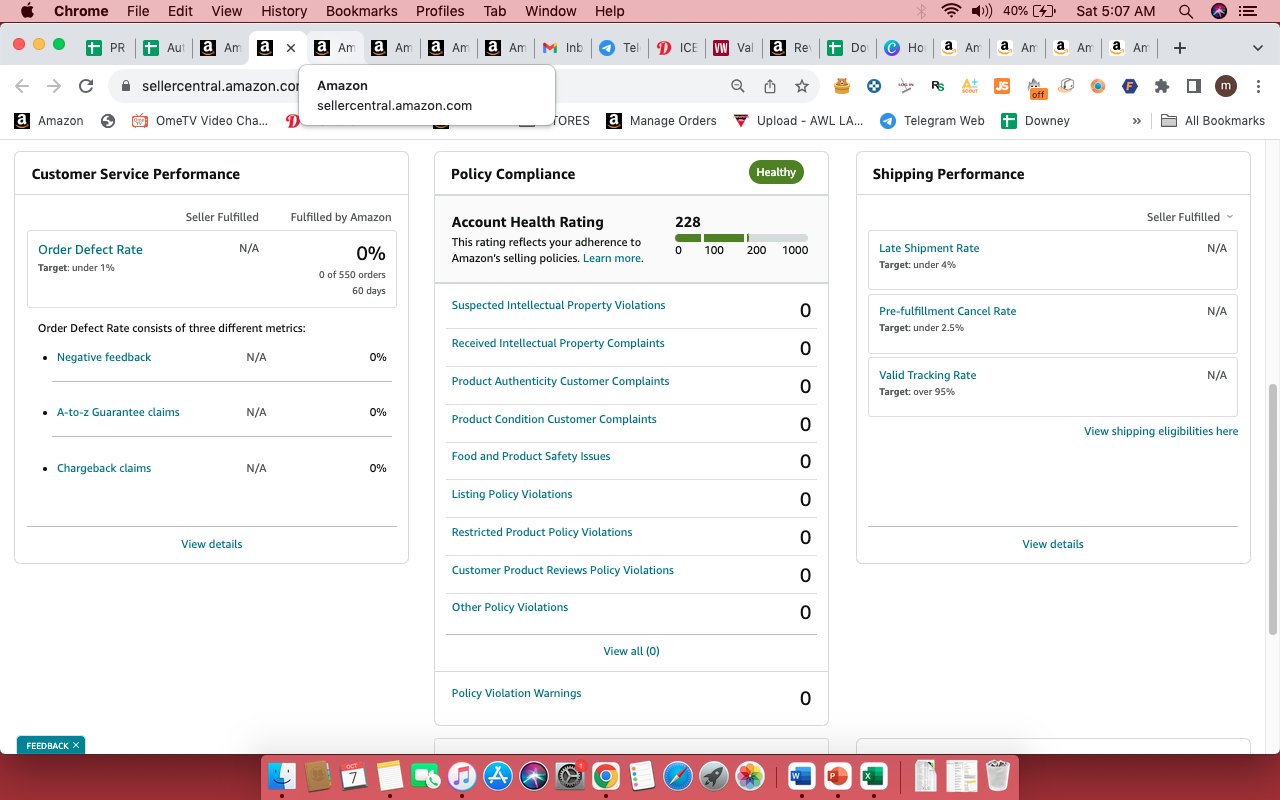Switch to the Telegram tab
This screenshot has width=1280, height=800.
[x=619, y=48]
